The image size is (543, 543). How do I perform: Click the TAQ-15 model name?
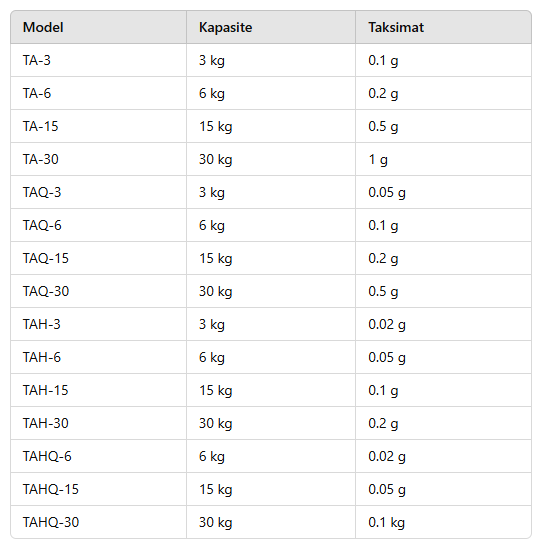coord(46,258)
